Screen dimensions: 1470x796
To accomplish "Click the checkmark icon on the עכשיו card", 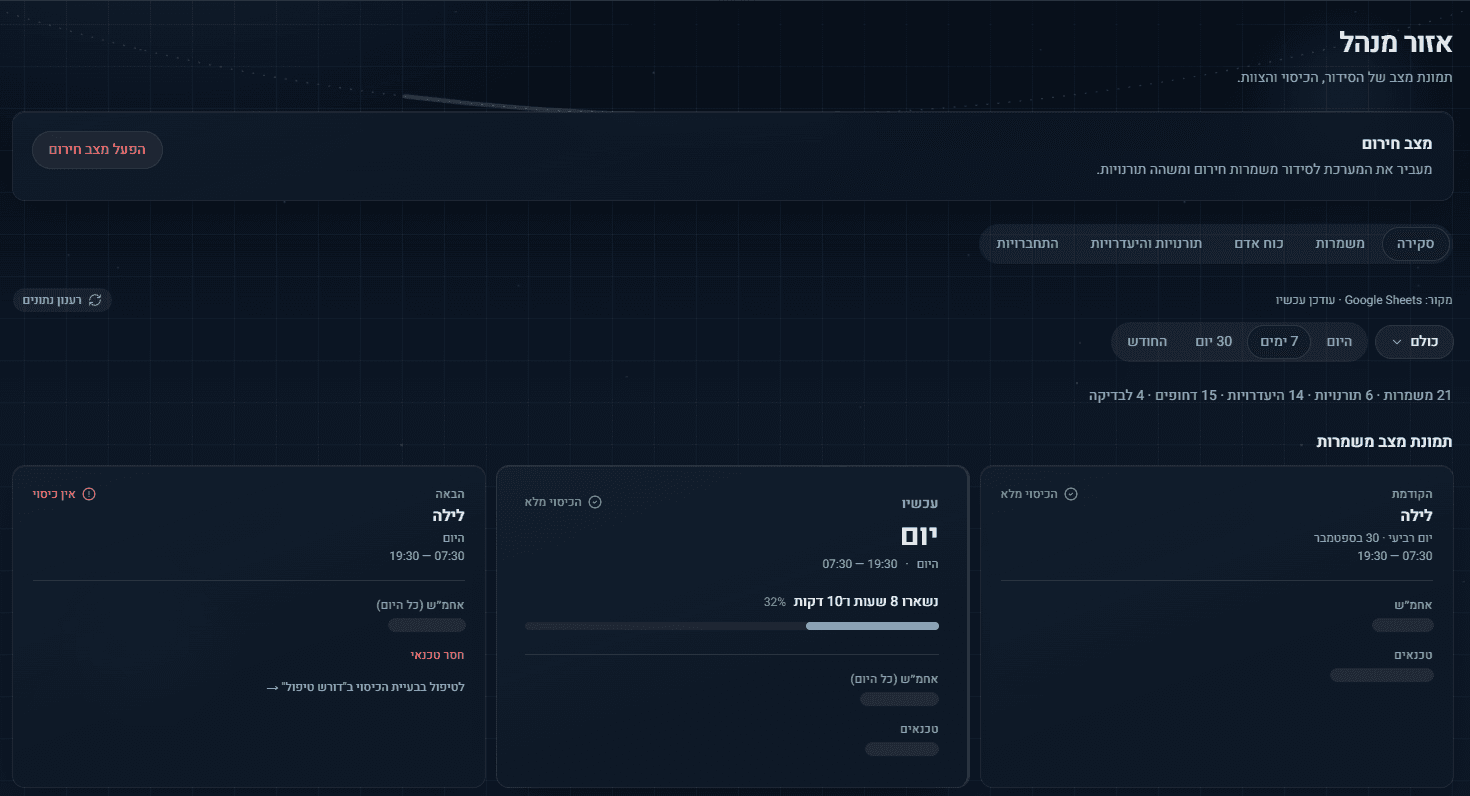I will 595,502.
